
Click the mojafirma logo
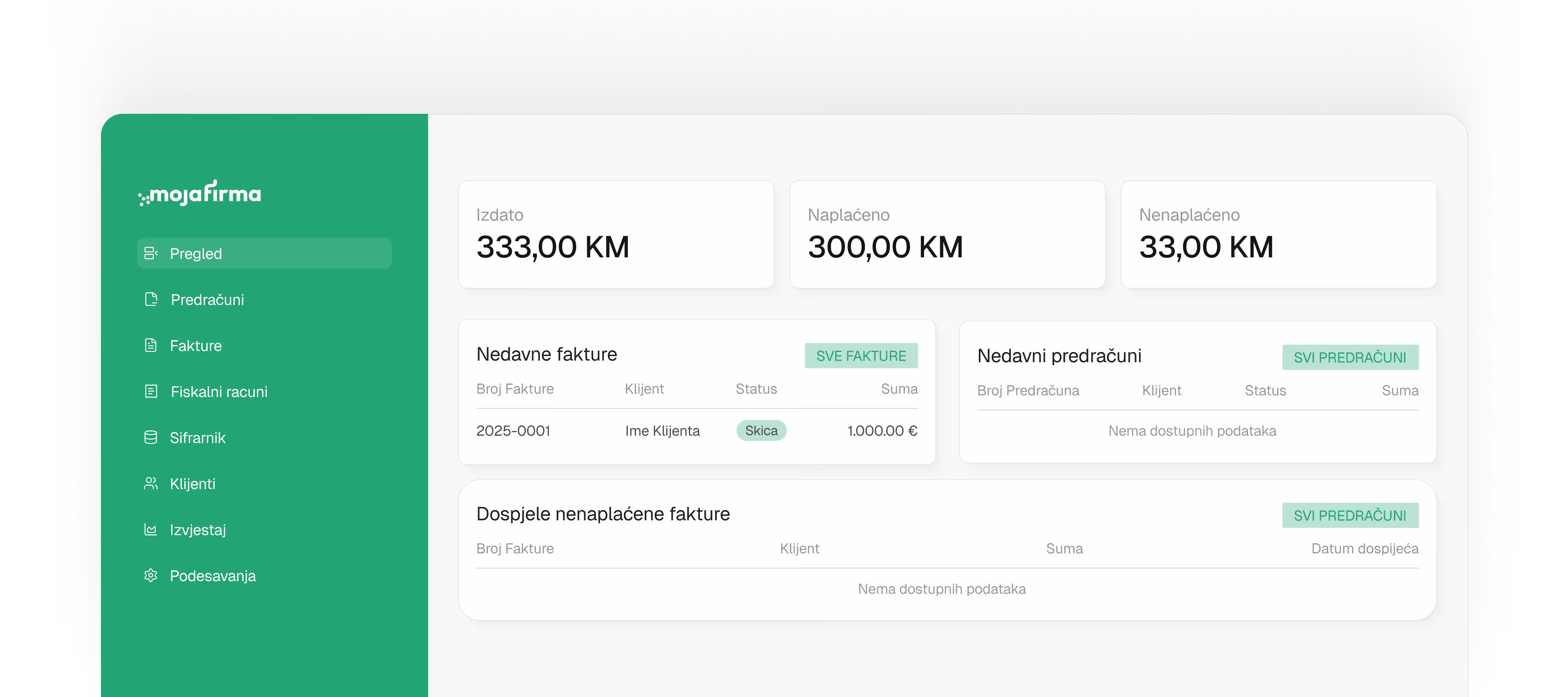199,194
